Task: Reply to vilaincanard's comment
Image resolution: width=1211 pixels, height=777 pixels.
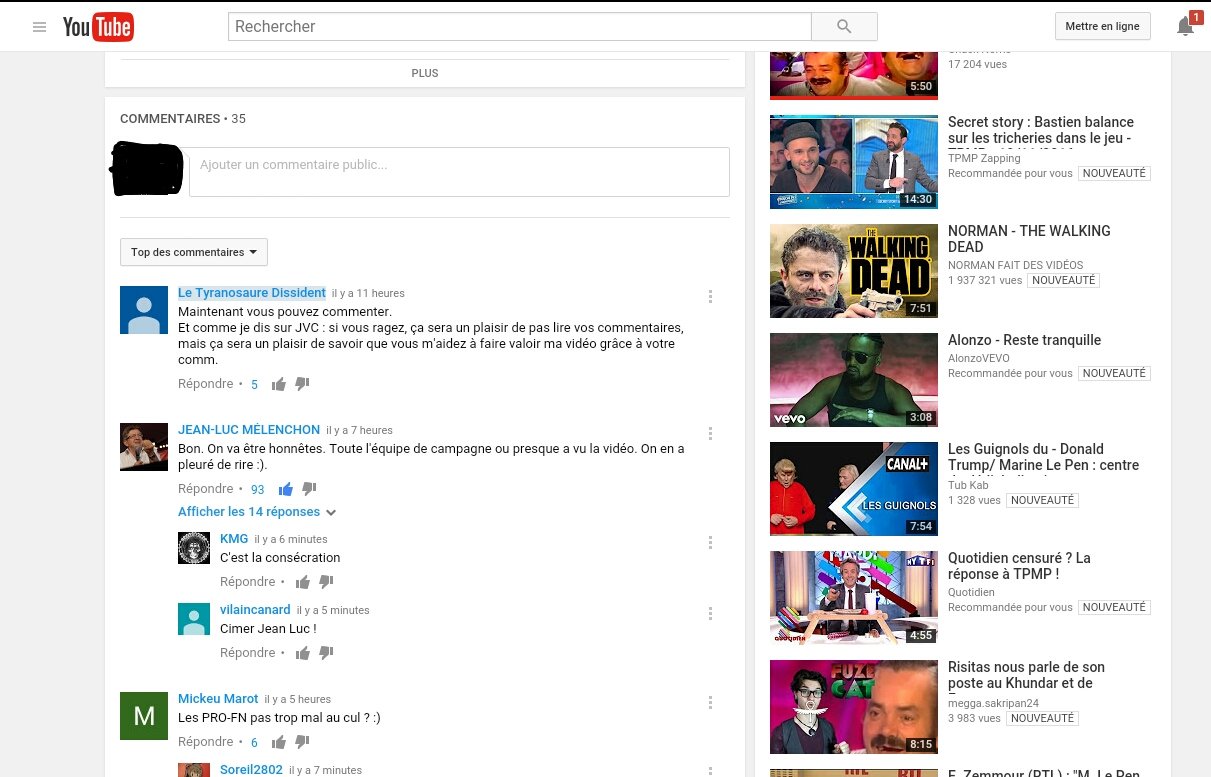Action: click(248, 653)
